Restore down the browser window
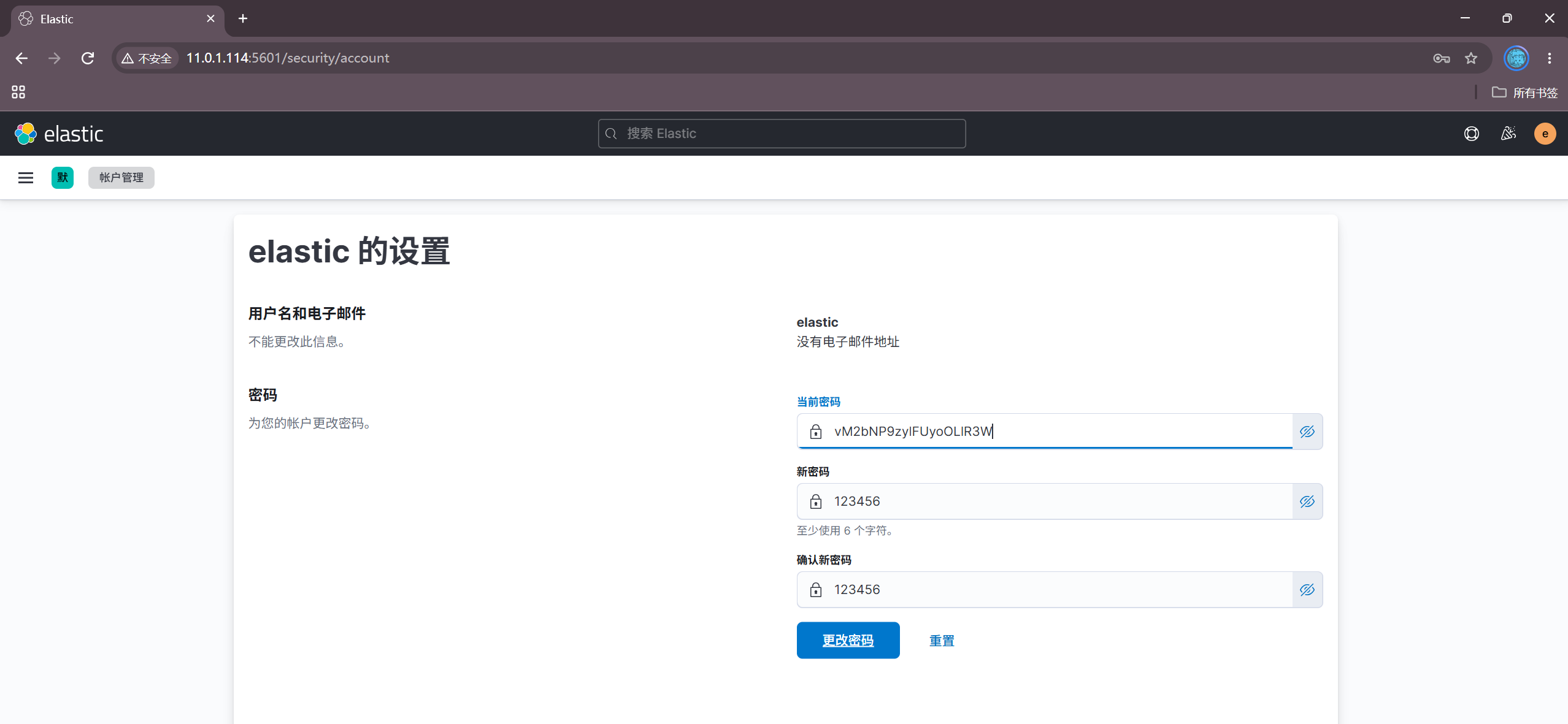The width and height of the screenshot is (1568, 724). [x=1507, y=18]
